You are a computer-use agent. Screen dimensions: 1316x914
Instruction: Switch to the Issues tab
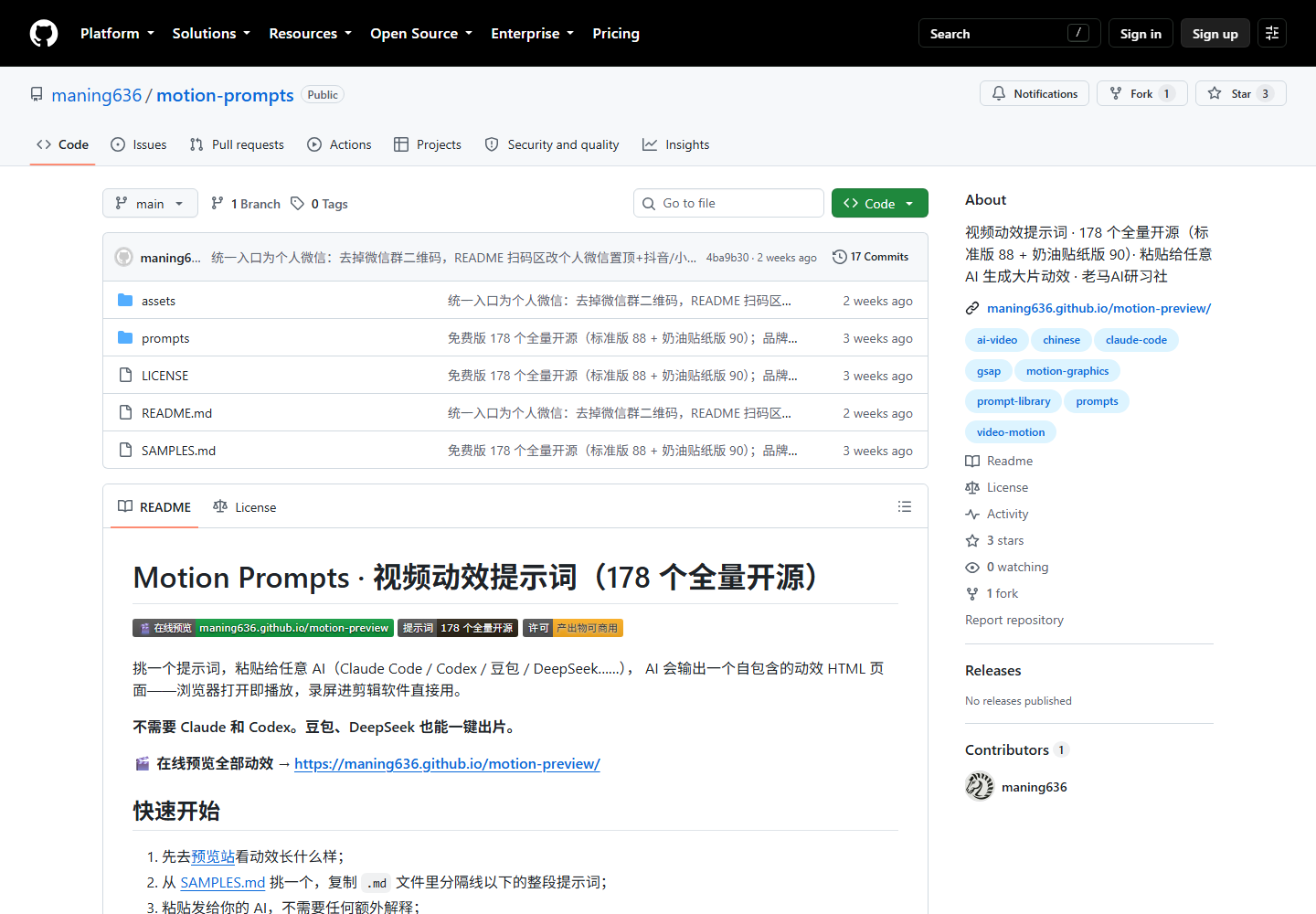pyautogui.click(x=139, y=144)
